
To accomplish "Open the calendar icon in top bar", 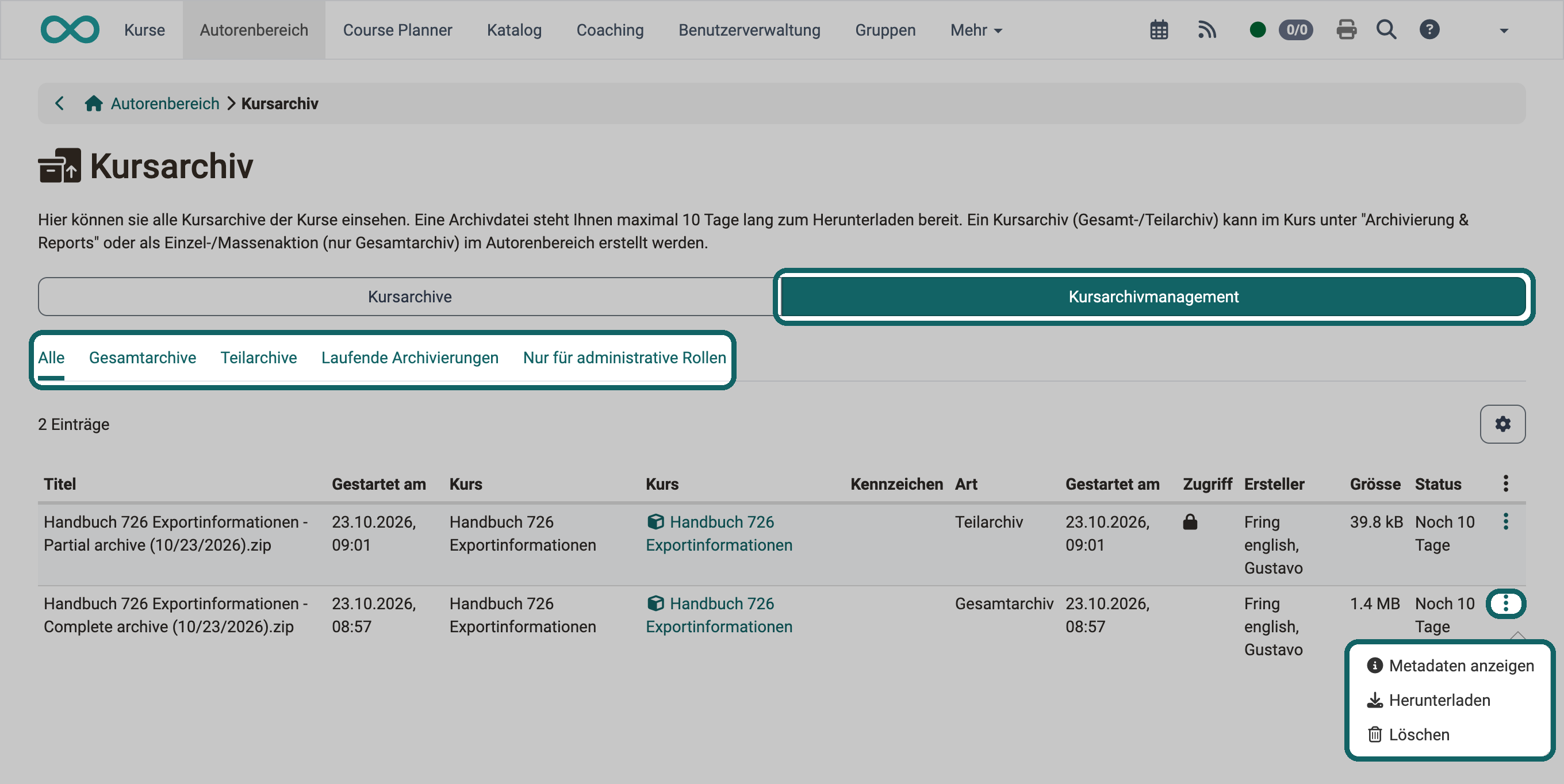I will [1159, 30].
